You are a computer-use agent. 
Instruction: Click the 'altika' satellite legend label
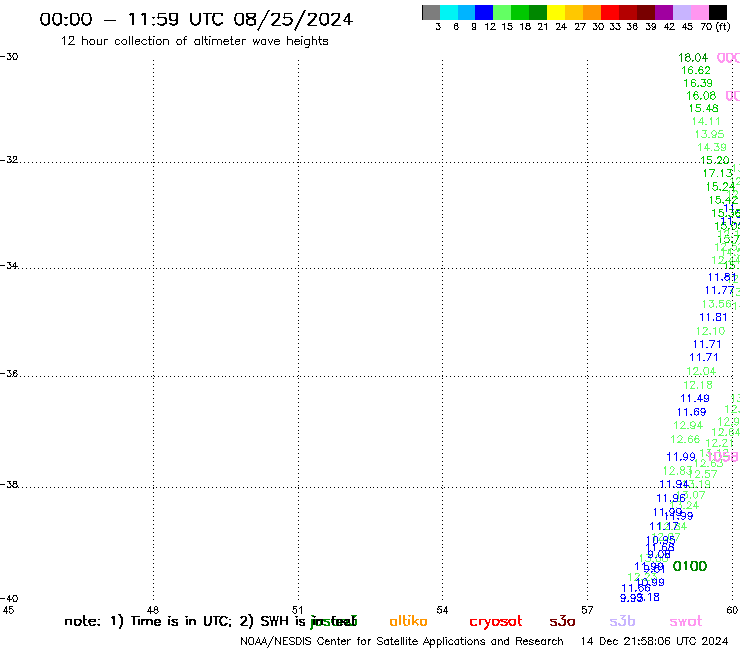click(x=408, y=621)
